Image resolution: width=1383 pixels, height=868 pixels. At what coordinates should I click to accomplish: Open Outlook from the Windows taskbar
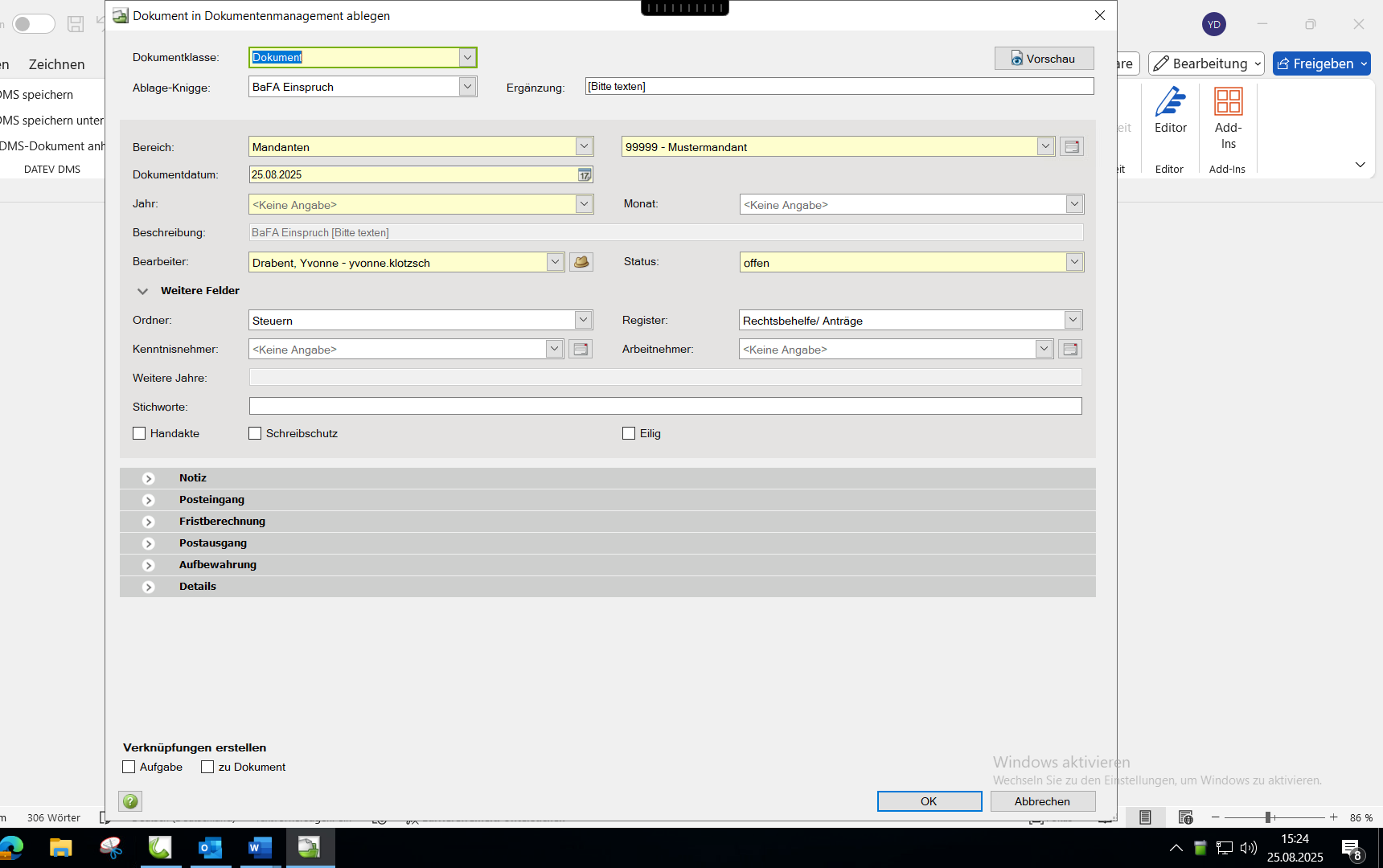[x=210, y=848]
